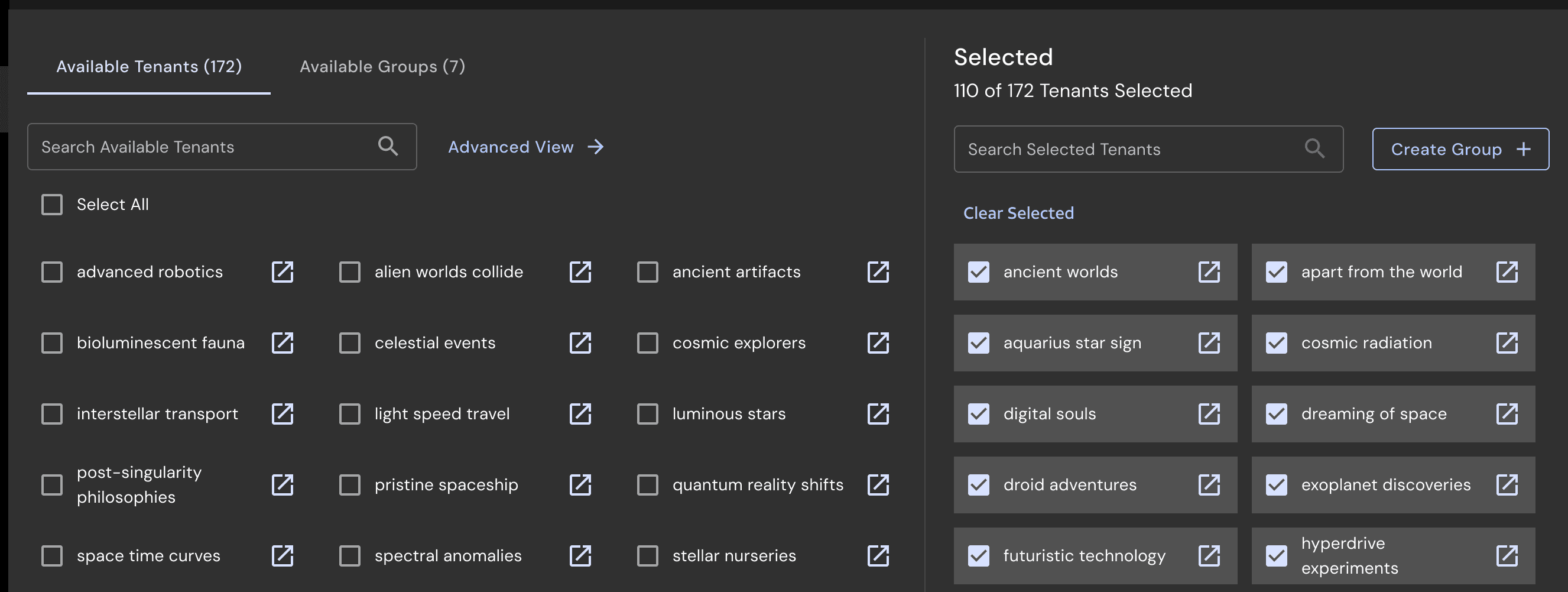Click the search icon in Selected Tenants search
Viewport: 1568px width, 592px height.
[1315, 148]
